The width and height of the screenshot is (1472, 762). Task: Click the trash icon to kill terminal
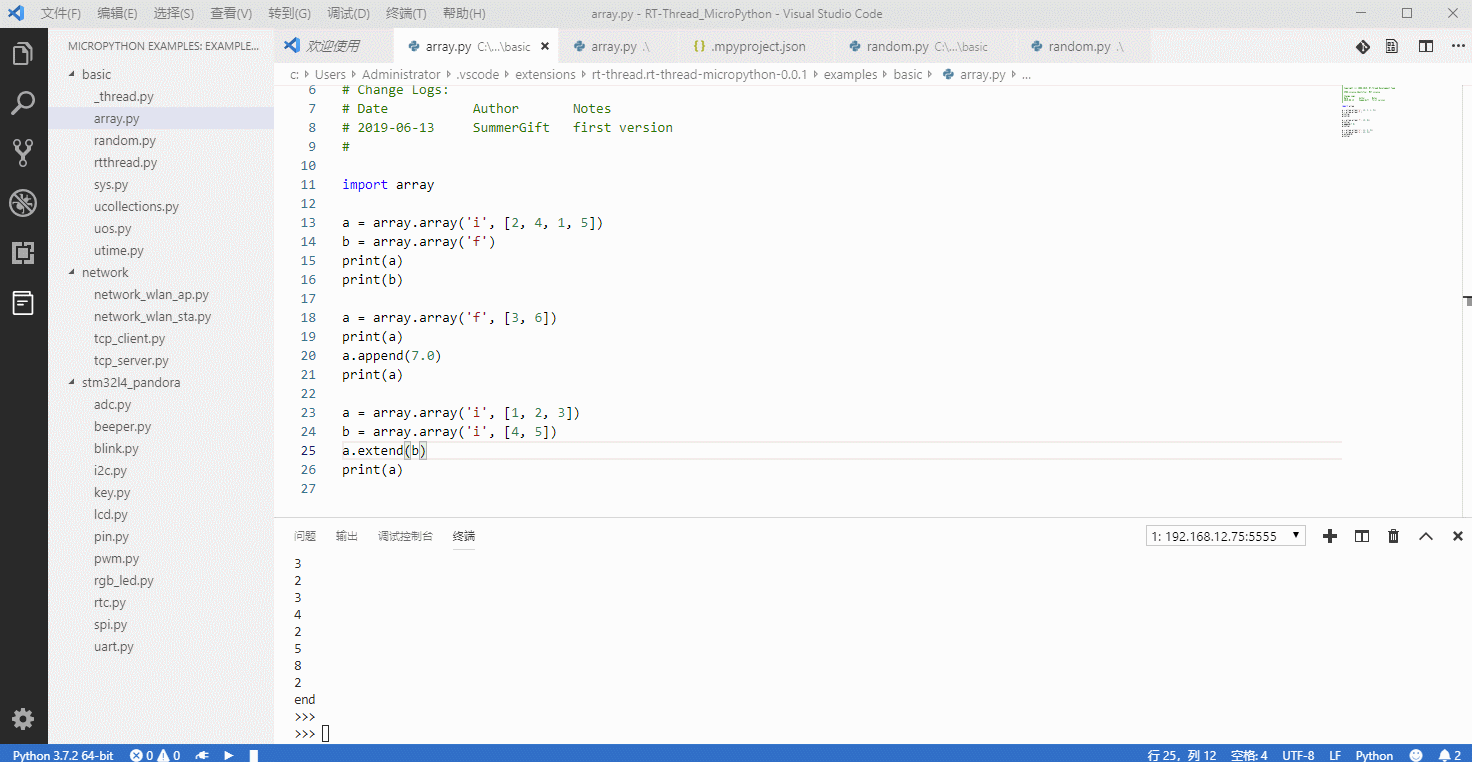coord(1393,535)
